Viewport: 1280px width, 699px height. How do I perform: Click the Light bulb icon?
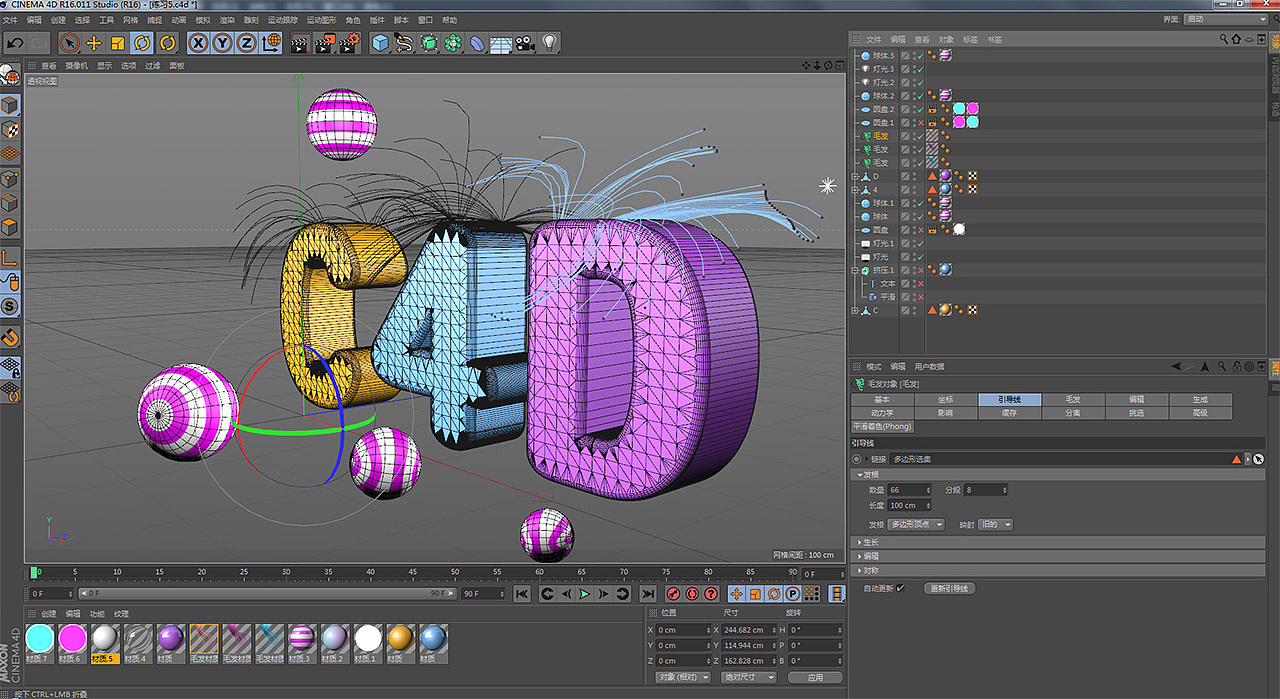pyautogui.click(x=549, y=43)
